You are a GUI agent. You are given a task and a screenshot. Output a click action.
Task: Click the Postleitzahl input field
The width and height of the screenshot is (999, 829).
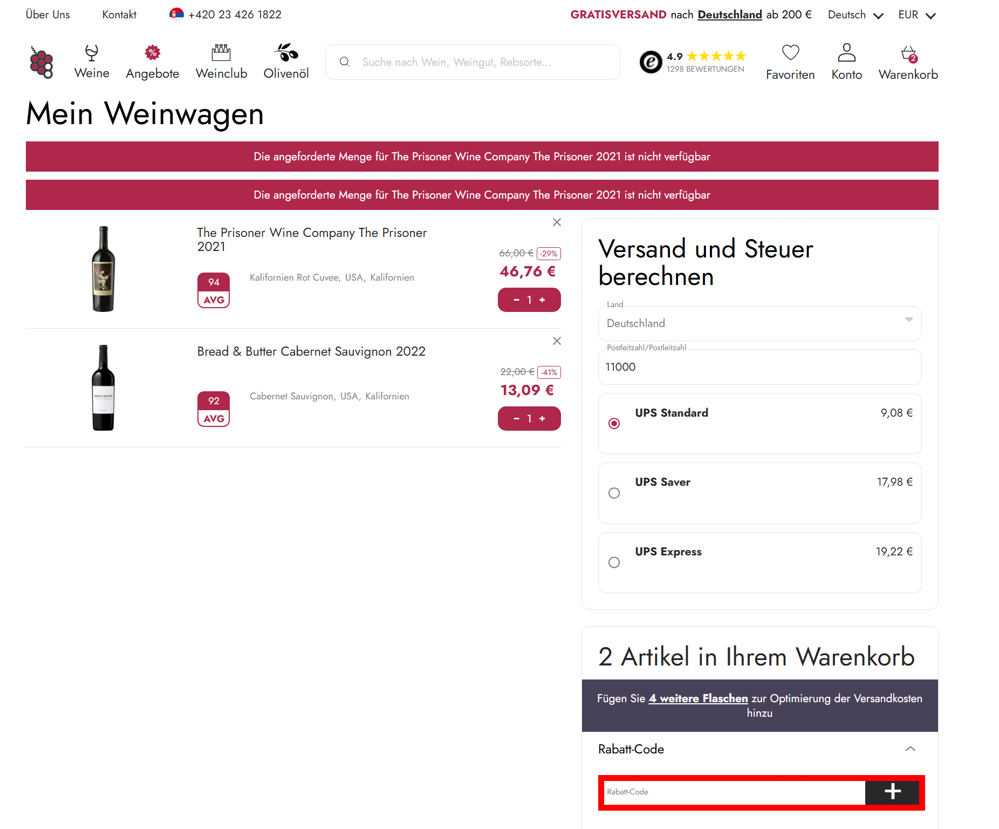tap(759, 367)
